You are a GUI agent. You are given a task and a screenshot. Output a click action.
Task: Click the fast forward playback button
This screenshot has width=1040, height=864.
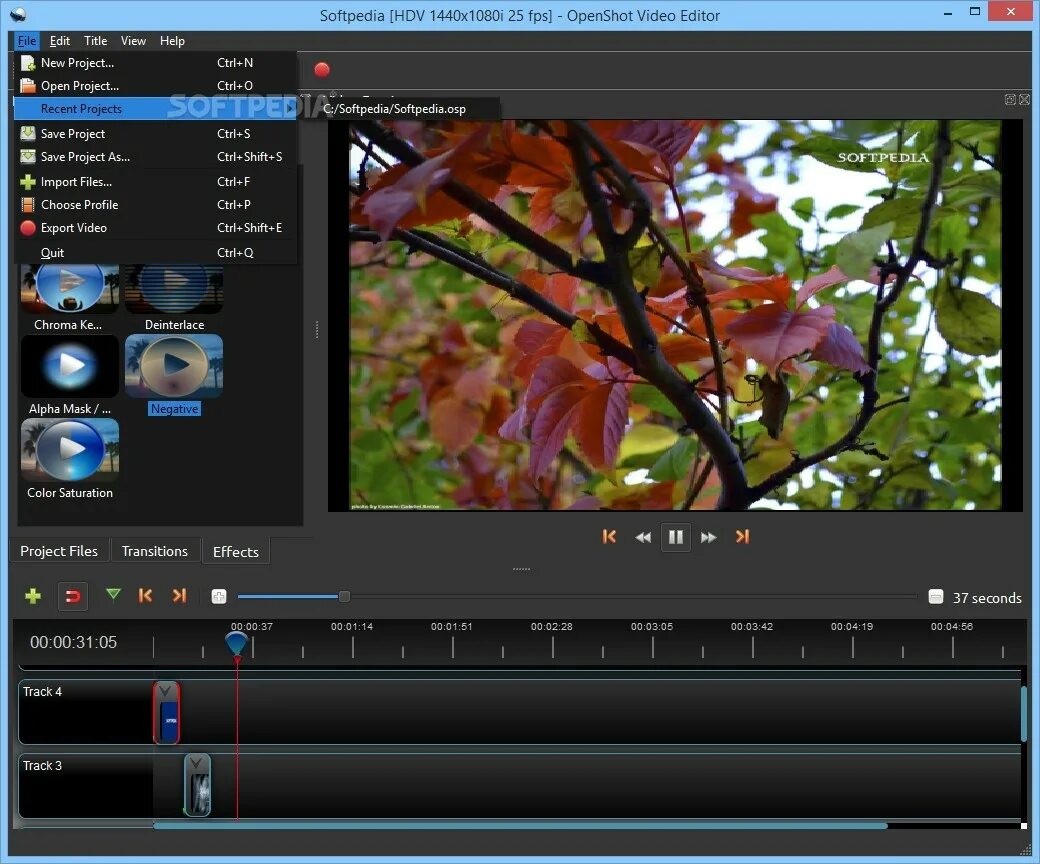(x=708, y=537)
